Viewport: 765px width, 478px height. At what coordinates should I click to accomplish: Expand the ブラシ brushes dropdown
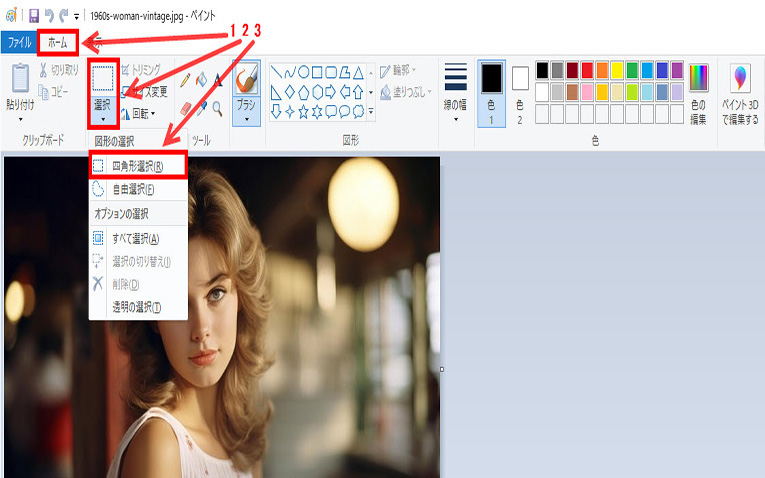(246, 119)
